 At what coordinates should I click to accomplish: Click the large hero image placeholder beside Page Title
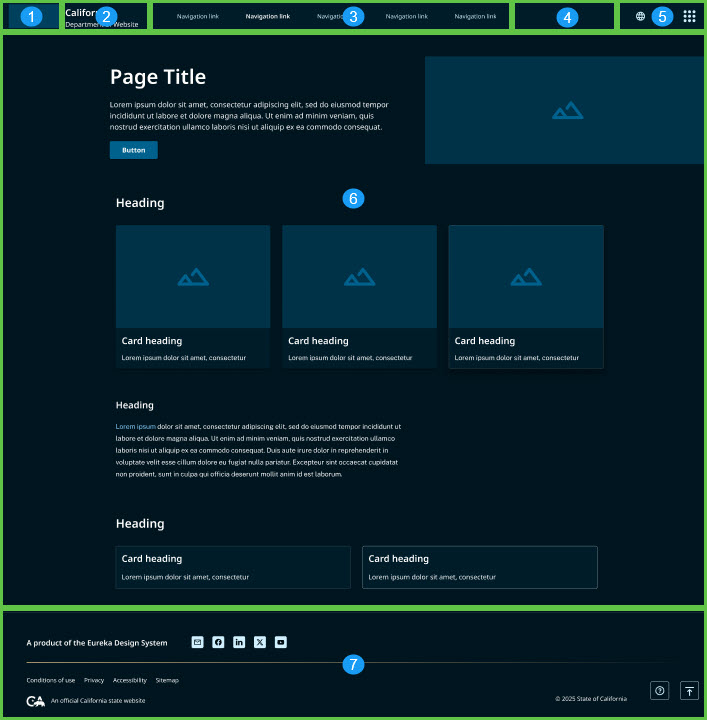(566, 110)
